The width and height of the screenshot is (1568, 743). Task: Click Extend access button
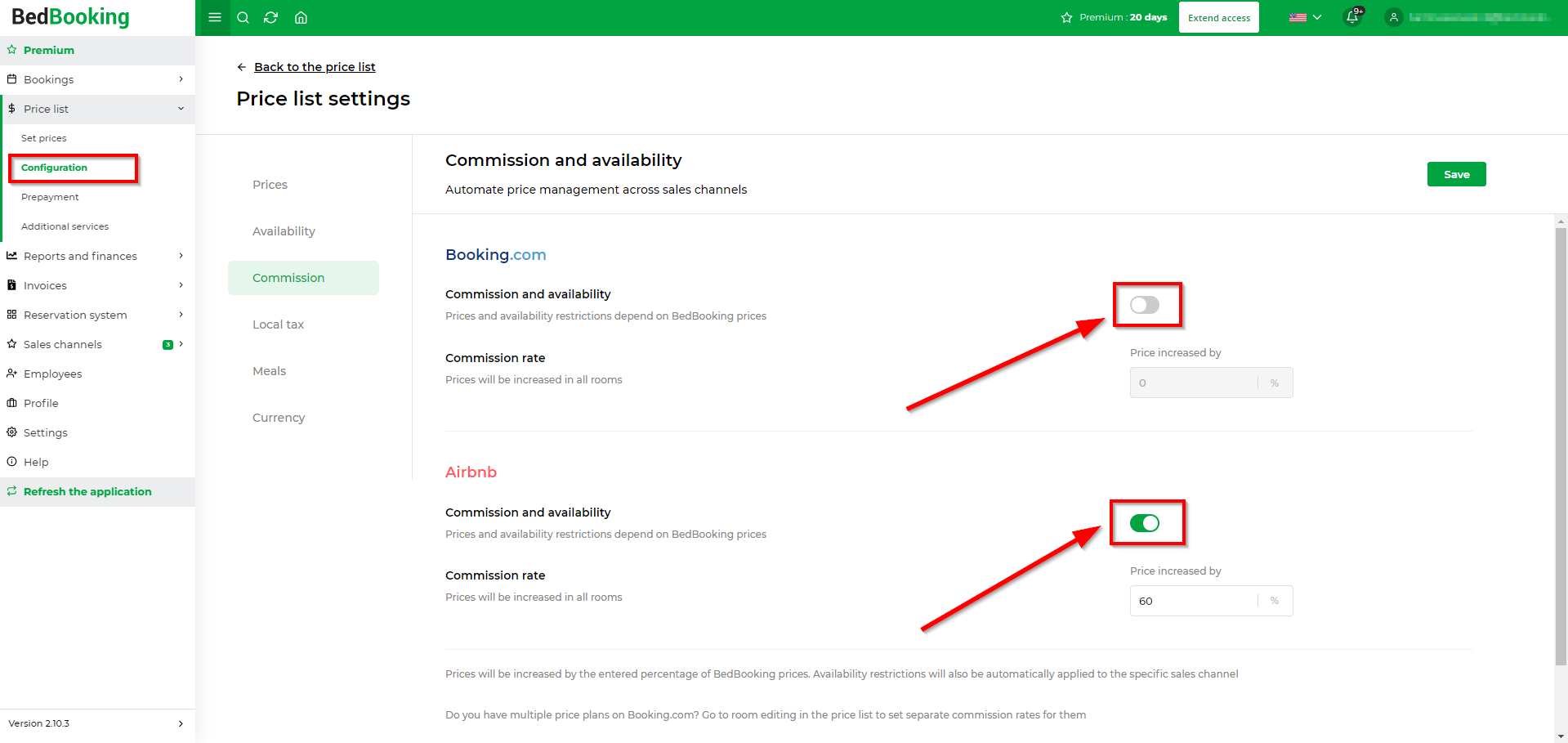(x=1219, y=17)
